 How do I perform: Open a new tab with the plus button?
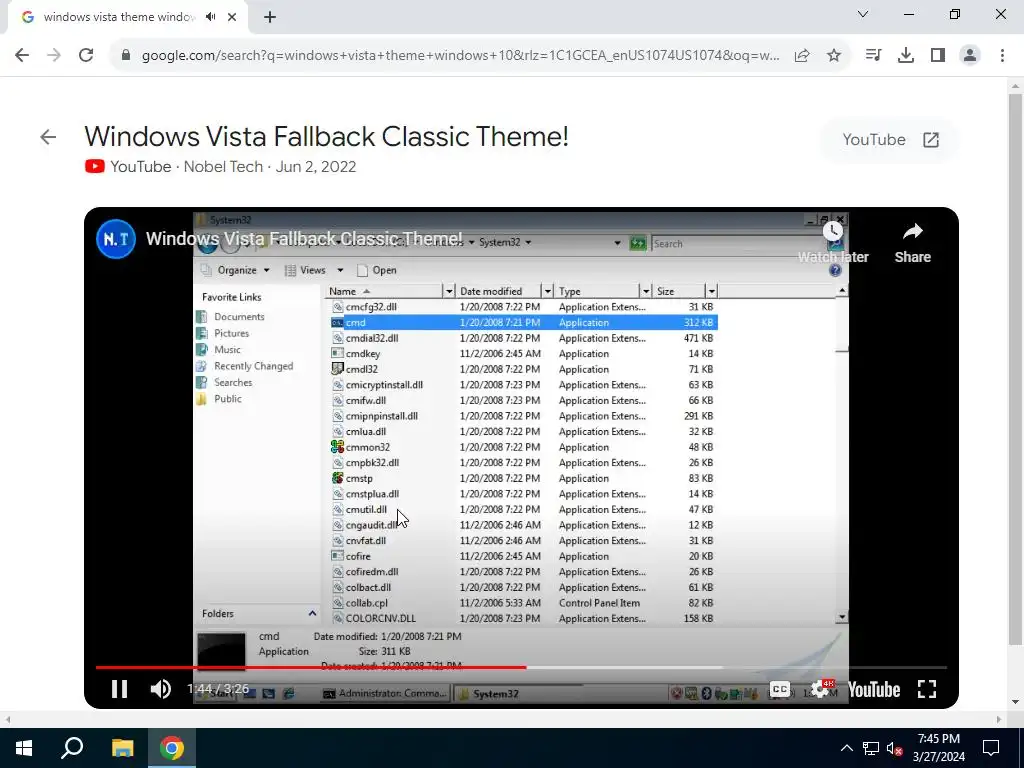tap(270, 18)
